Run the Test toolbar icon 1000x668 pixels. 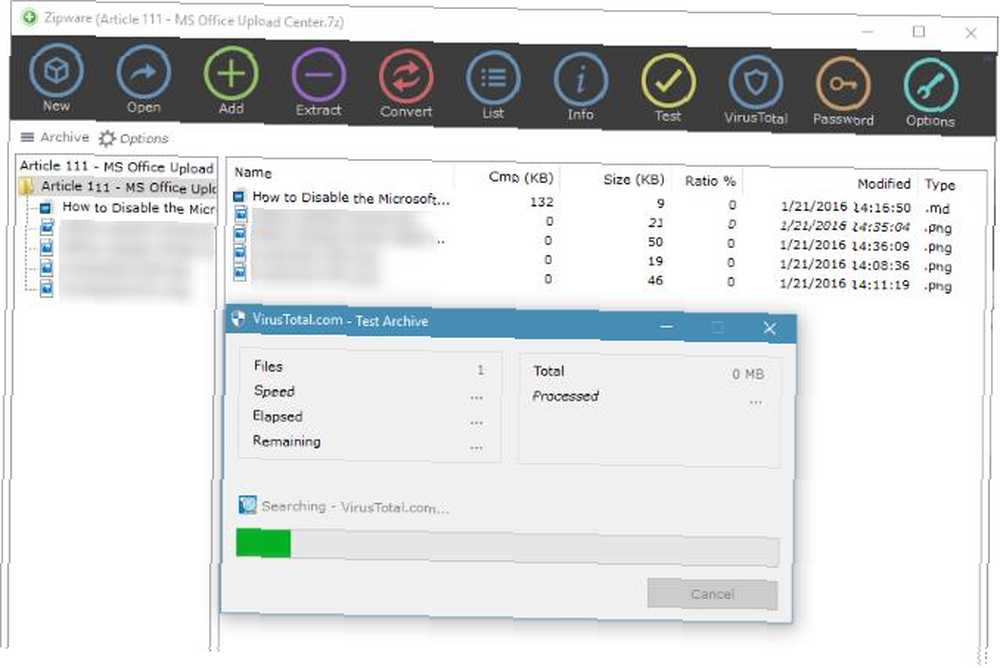pos(668,89)
